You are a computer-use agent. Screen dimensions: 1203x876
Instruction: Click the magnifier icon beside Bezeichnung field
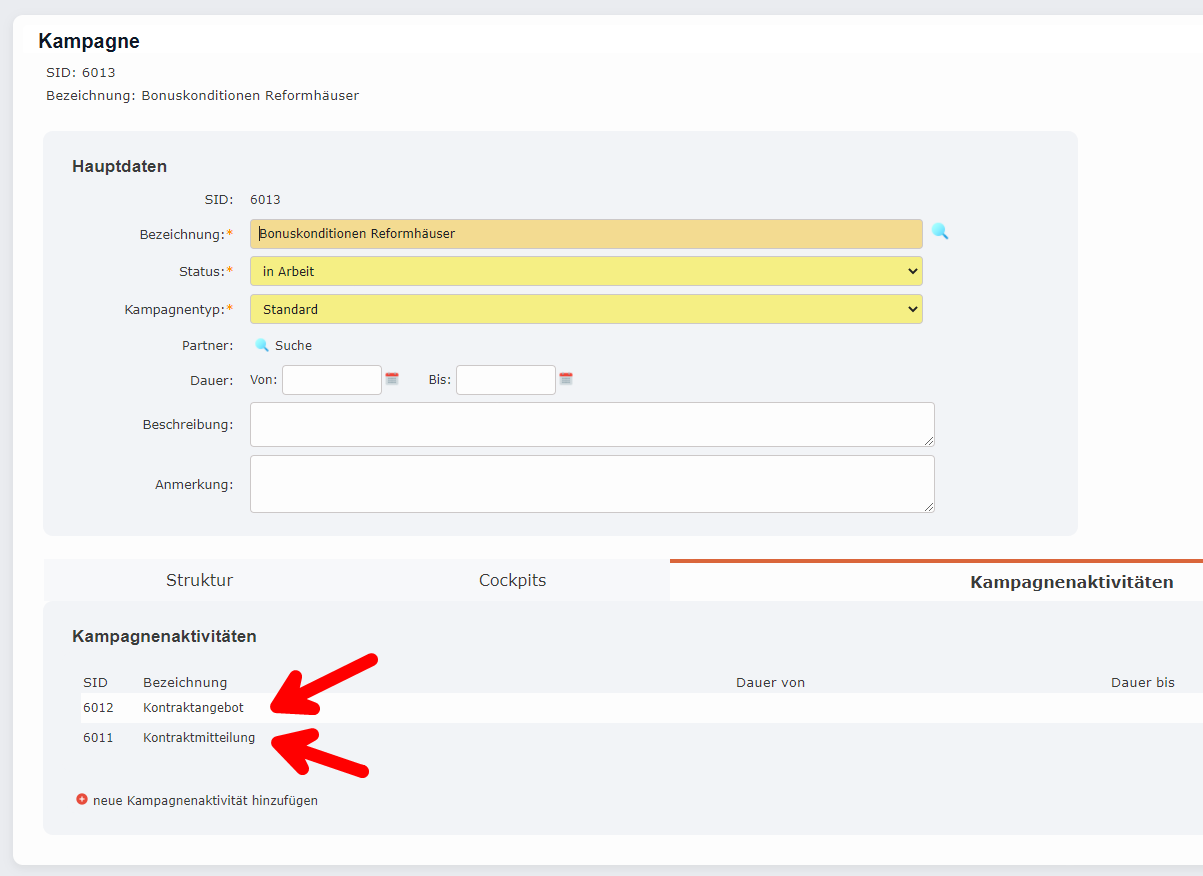coord(940,232)
